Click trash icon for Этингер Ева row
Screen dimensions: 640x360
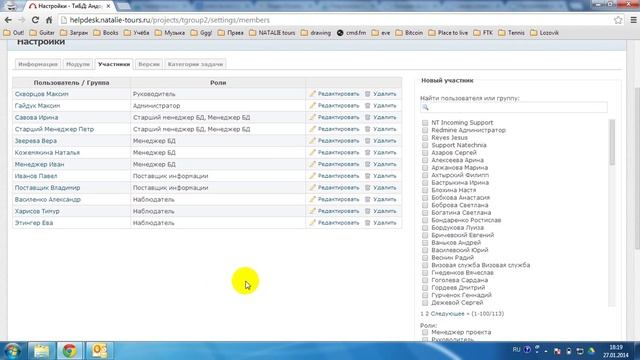click(367, 223)
